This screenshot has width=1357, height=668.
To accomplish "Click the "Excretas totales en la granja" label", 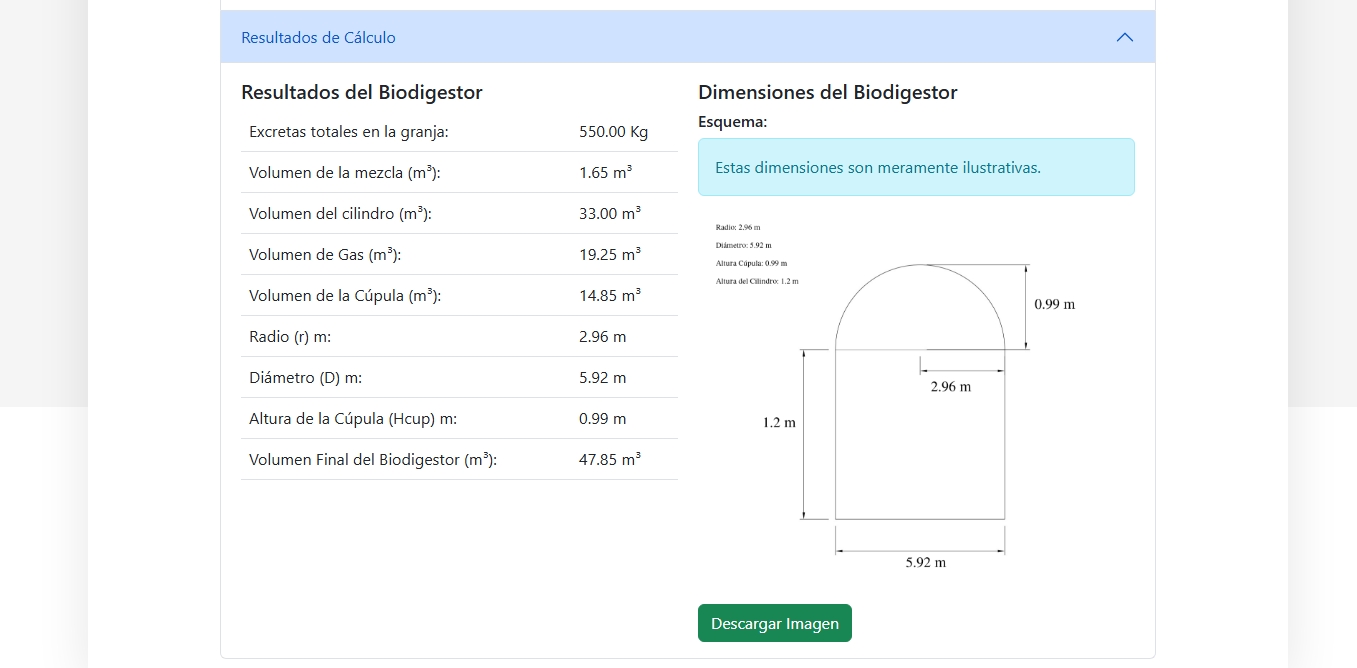I will pyautogui.click(x=348, y=132).
